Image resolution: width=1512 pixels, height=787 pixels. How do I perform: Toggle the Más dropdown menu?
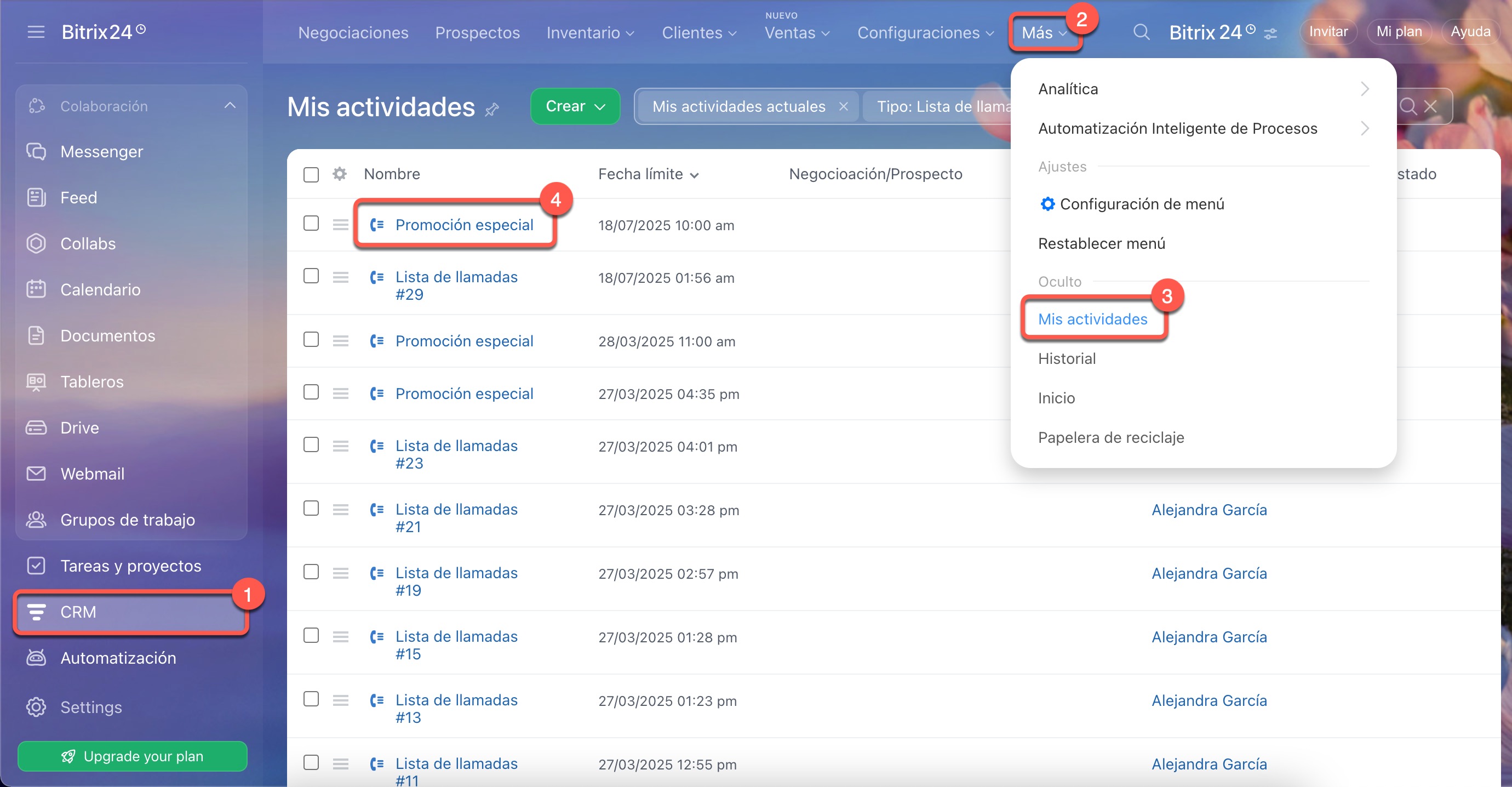pyautogui.click(x=1044, y=33)
